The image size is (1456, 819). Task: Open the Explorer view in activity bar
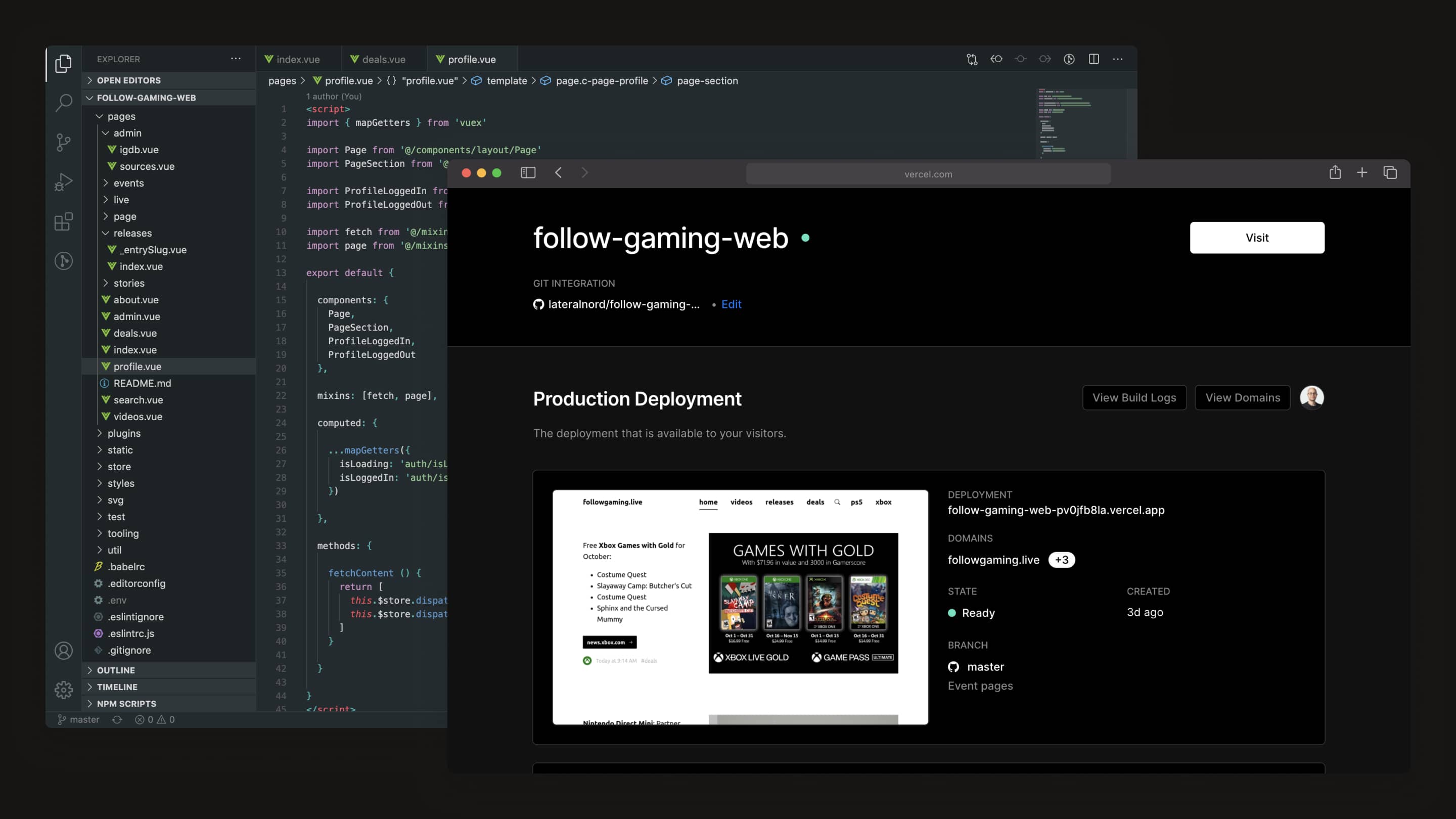click(x=63, y=63)
